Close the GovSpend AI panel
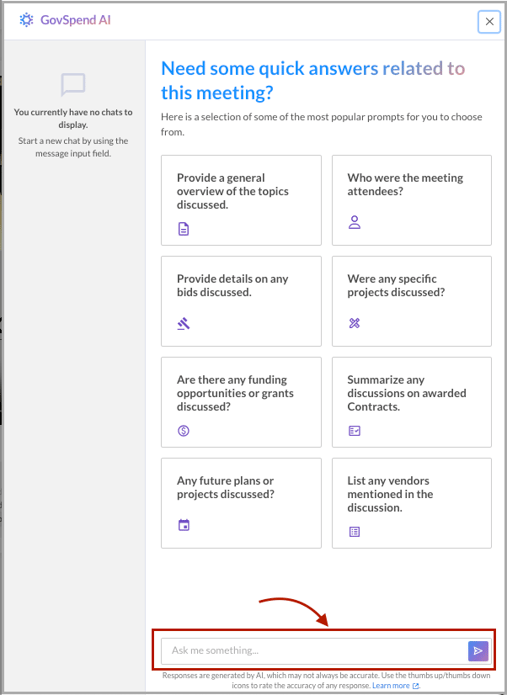 click(x=489, y=21)
